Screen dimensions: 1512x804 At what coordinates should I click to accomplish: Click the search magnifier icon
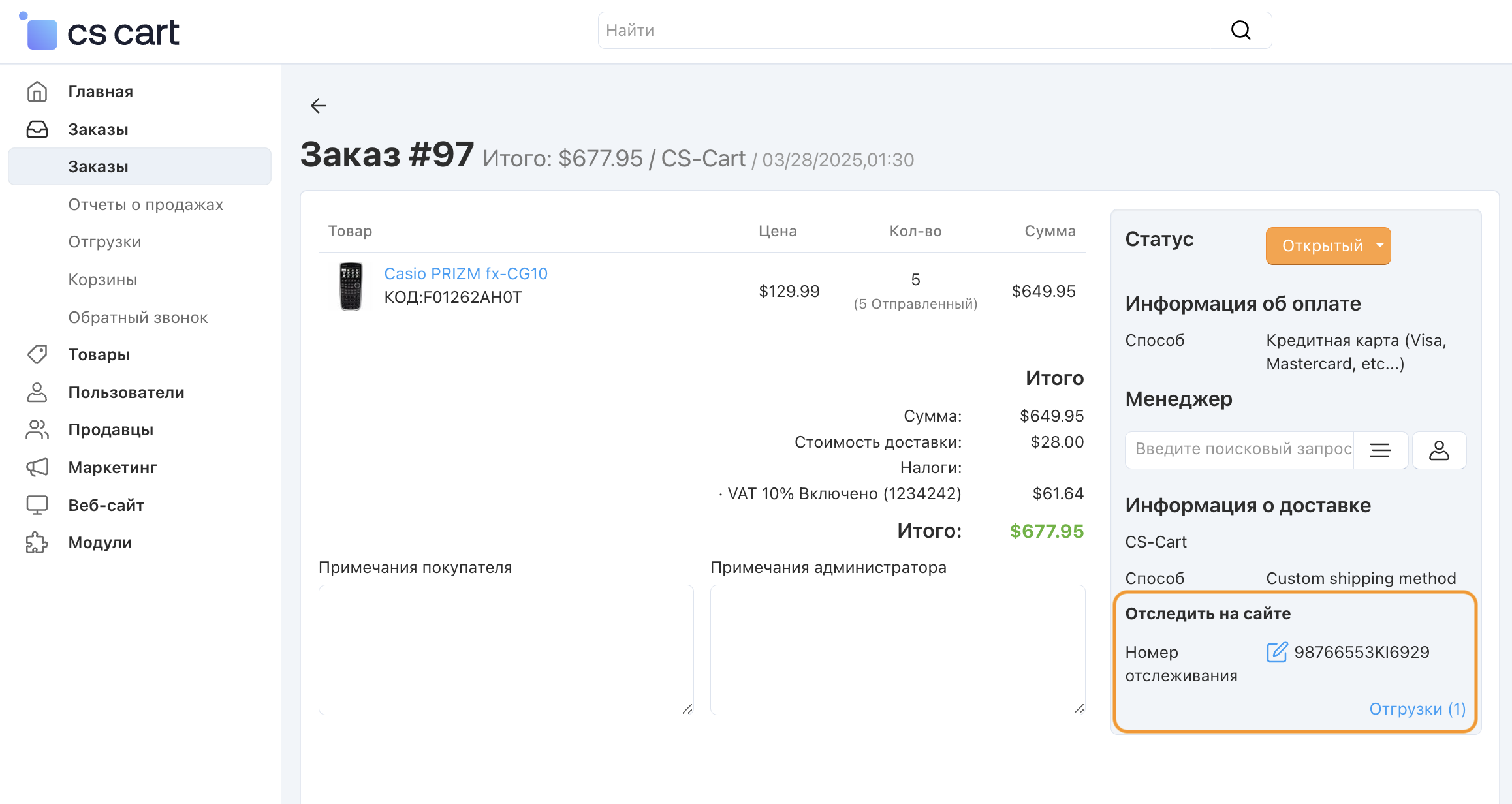[x=1240, y=30]
